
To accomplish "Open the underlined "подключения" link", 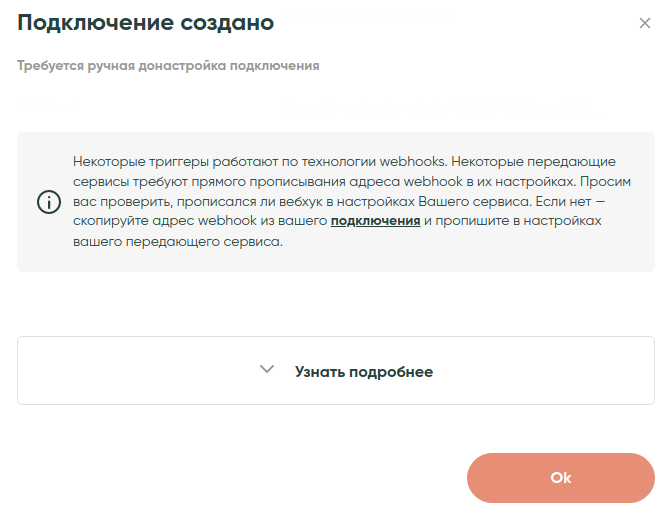I will pyautogui.click(x=375, y=221).
